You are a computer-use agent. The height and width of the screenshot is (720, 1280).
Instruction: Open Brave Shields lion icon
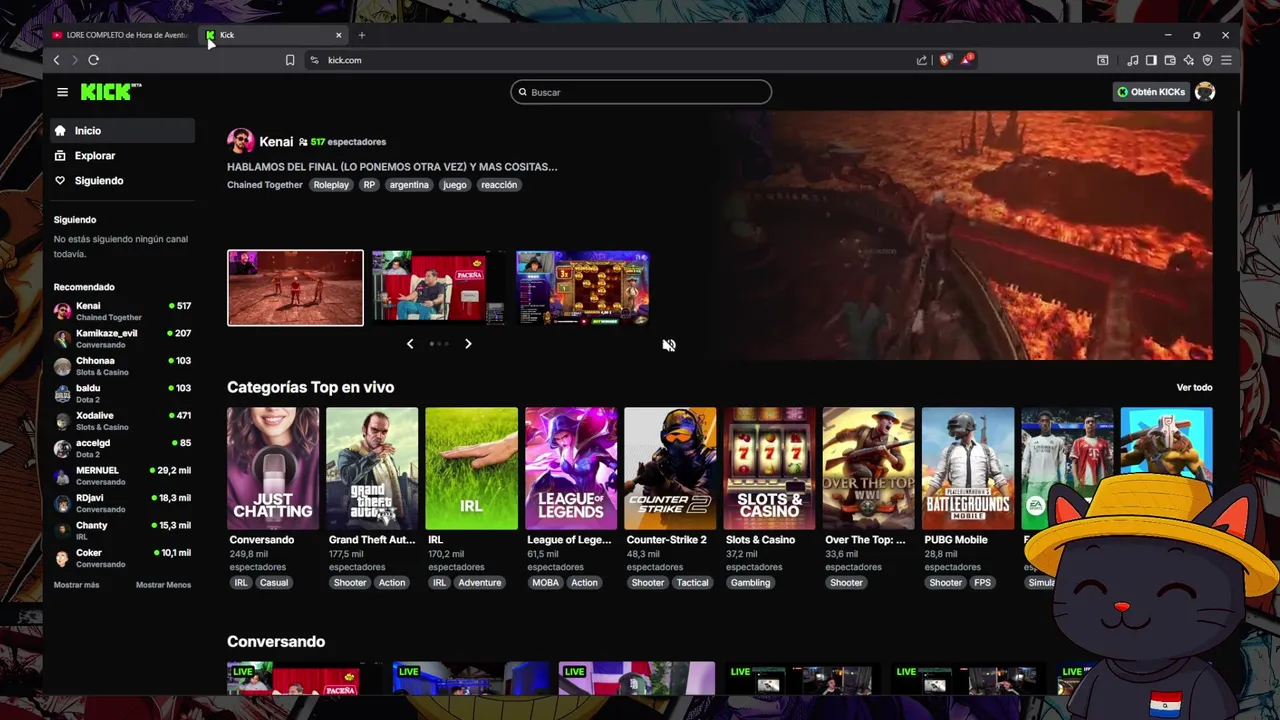tap(945, 60)
